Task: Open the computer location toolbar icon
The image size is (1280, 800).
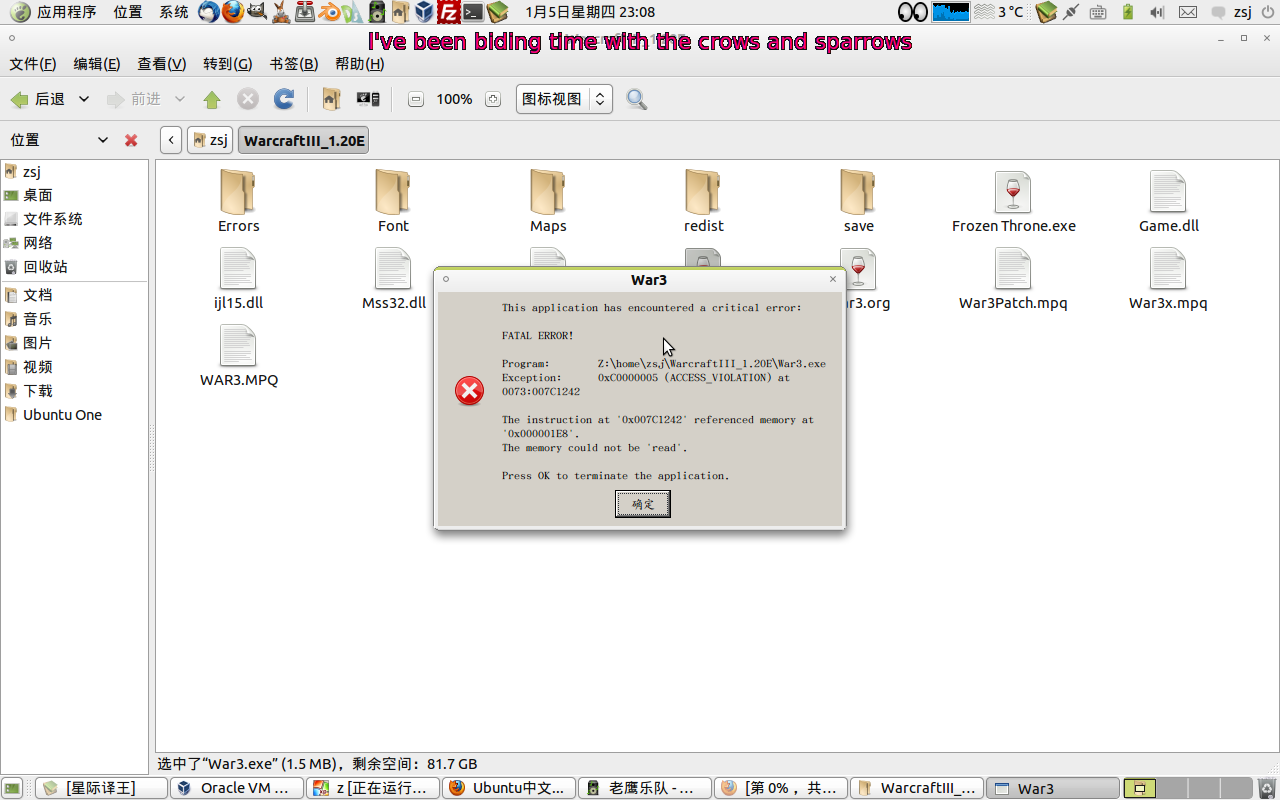Action: [x=368, y=99]
